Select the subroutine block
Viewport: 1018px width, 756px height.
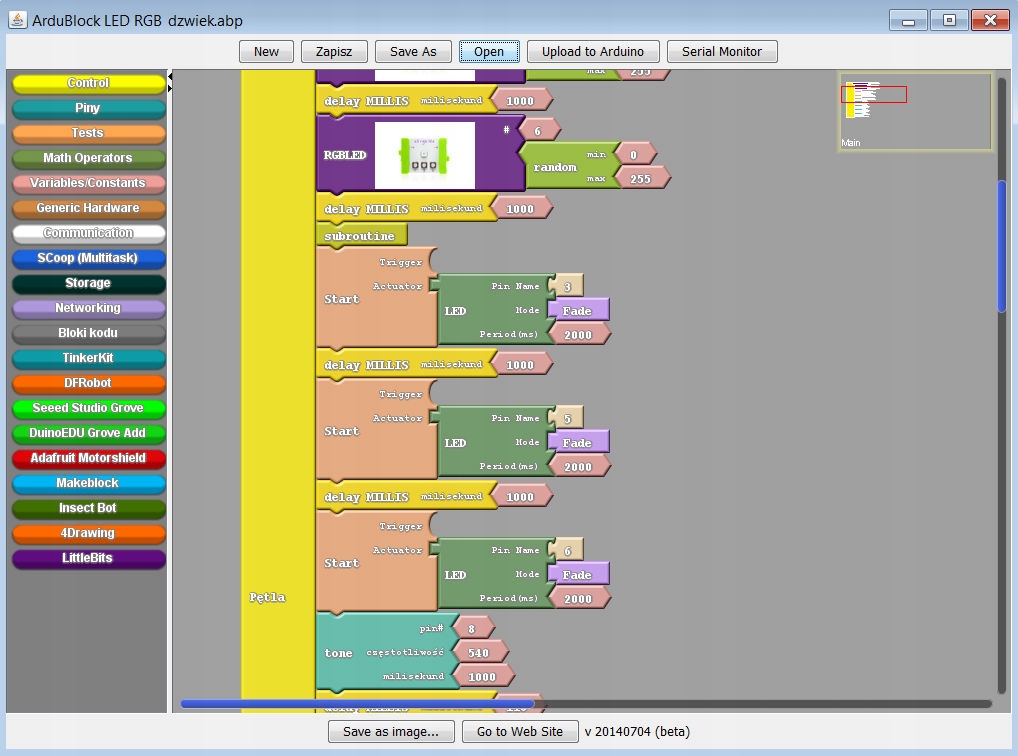(x=360, y=236)
